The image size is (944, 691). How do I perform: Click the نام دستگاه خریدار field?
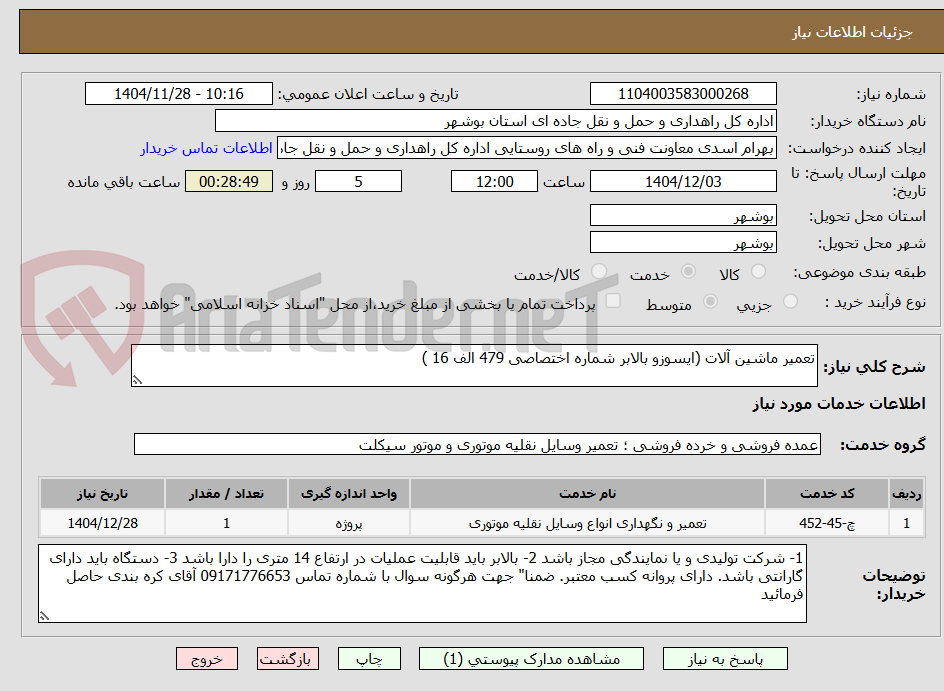pyautogui.click(x=495, y=121)
